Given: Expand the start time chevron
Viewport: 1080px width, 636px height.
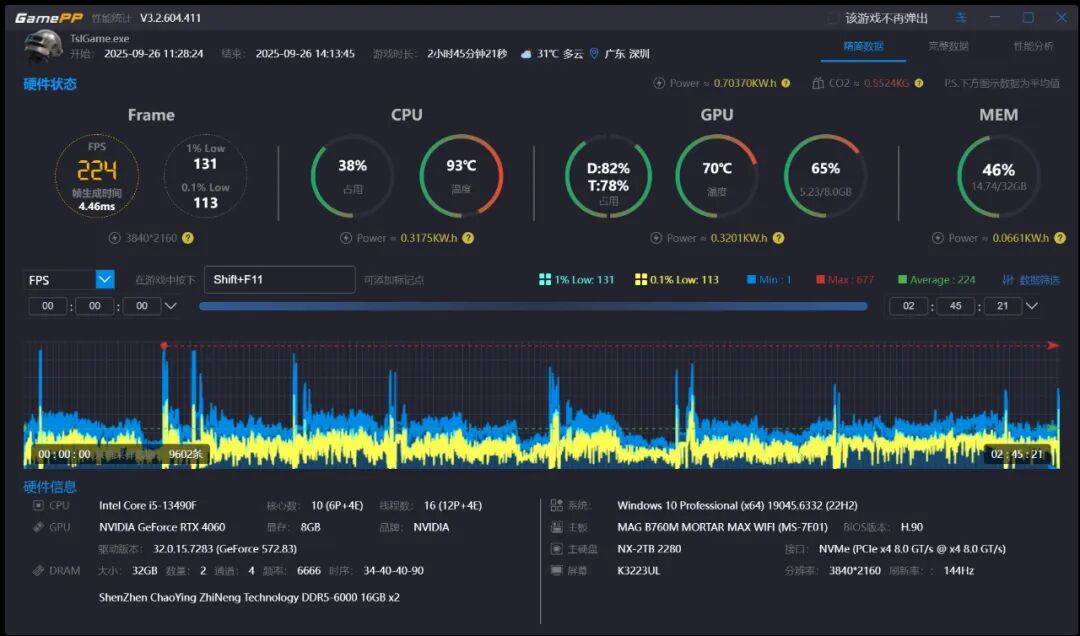Looking at the screenshot, I should (x=171, y=306).
